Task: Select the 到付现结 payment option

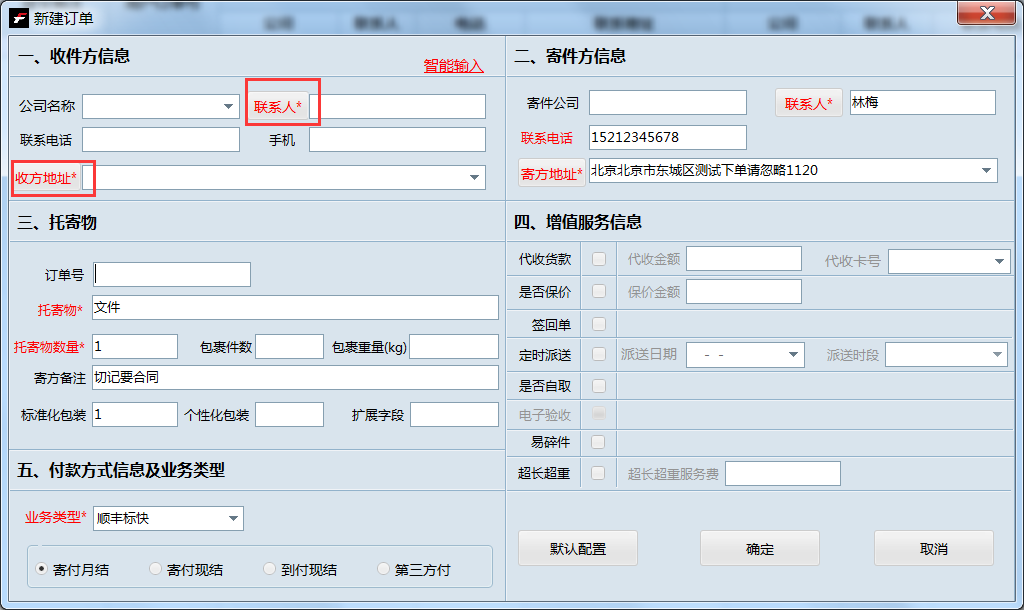Action: (269, 567)
